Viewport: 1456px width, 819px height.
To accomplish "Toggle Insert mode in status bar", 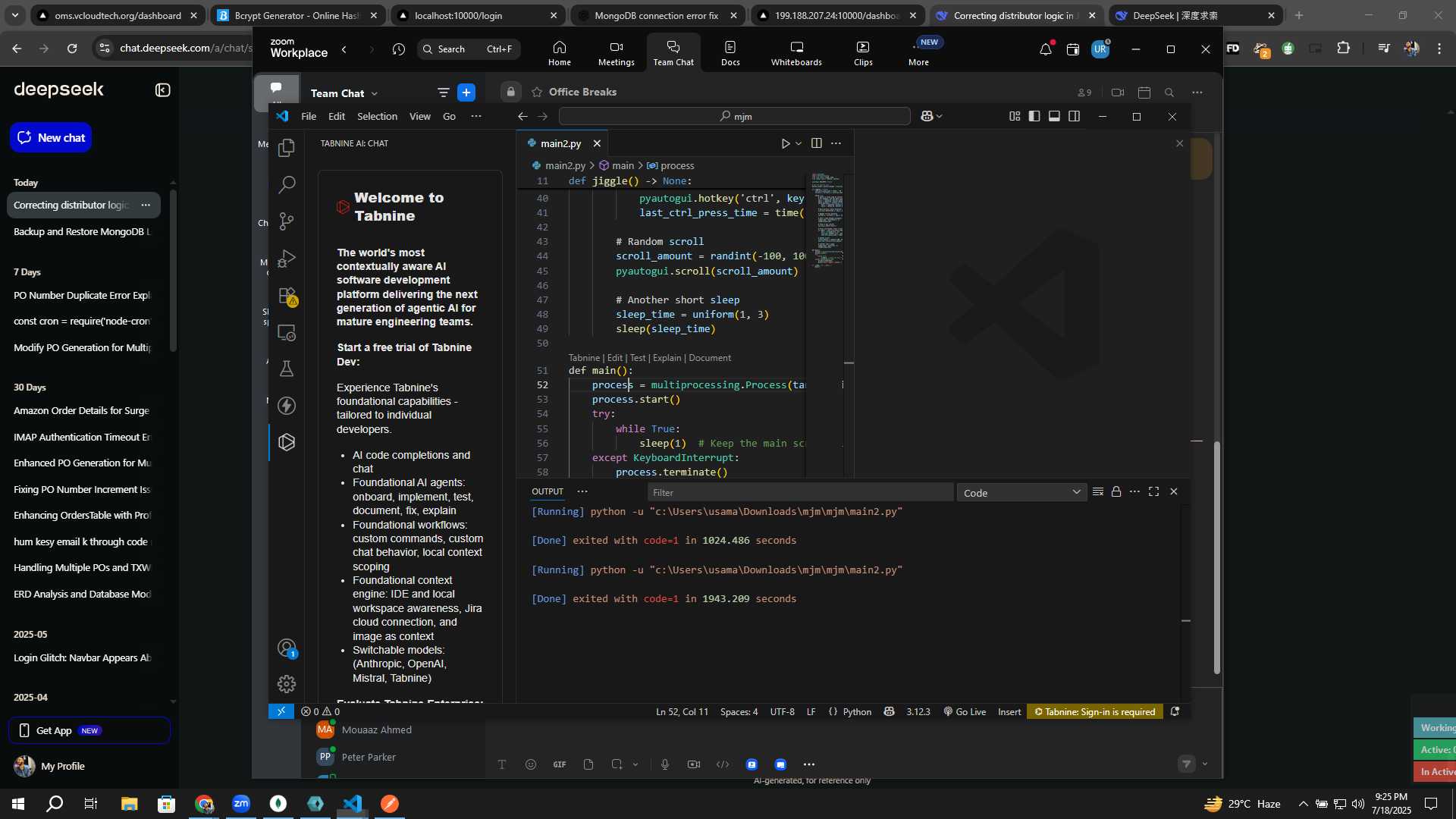I will coord(1009,712).
